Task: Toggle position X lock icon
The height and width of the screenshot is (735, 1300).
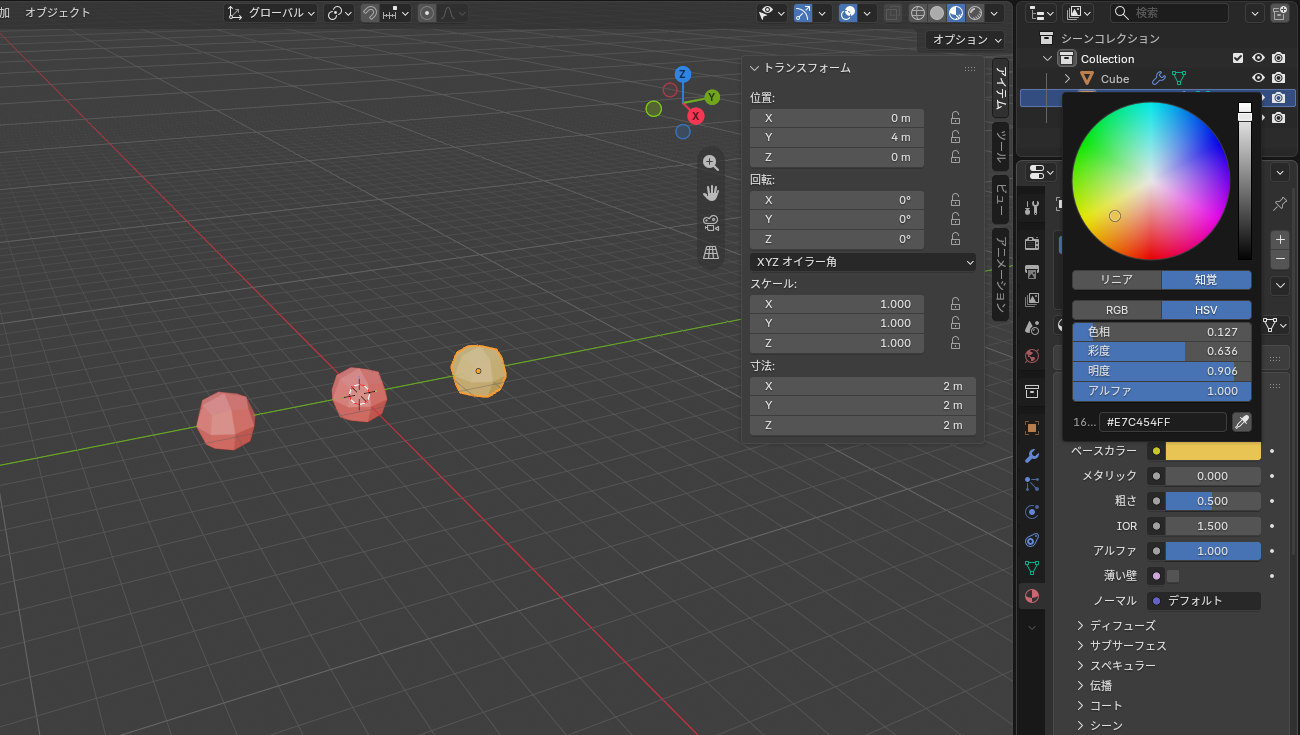Action: [x=955, y=118]
